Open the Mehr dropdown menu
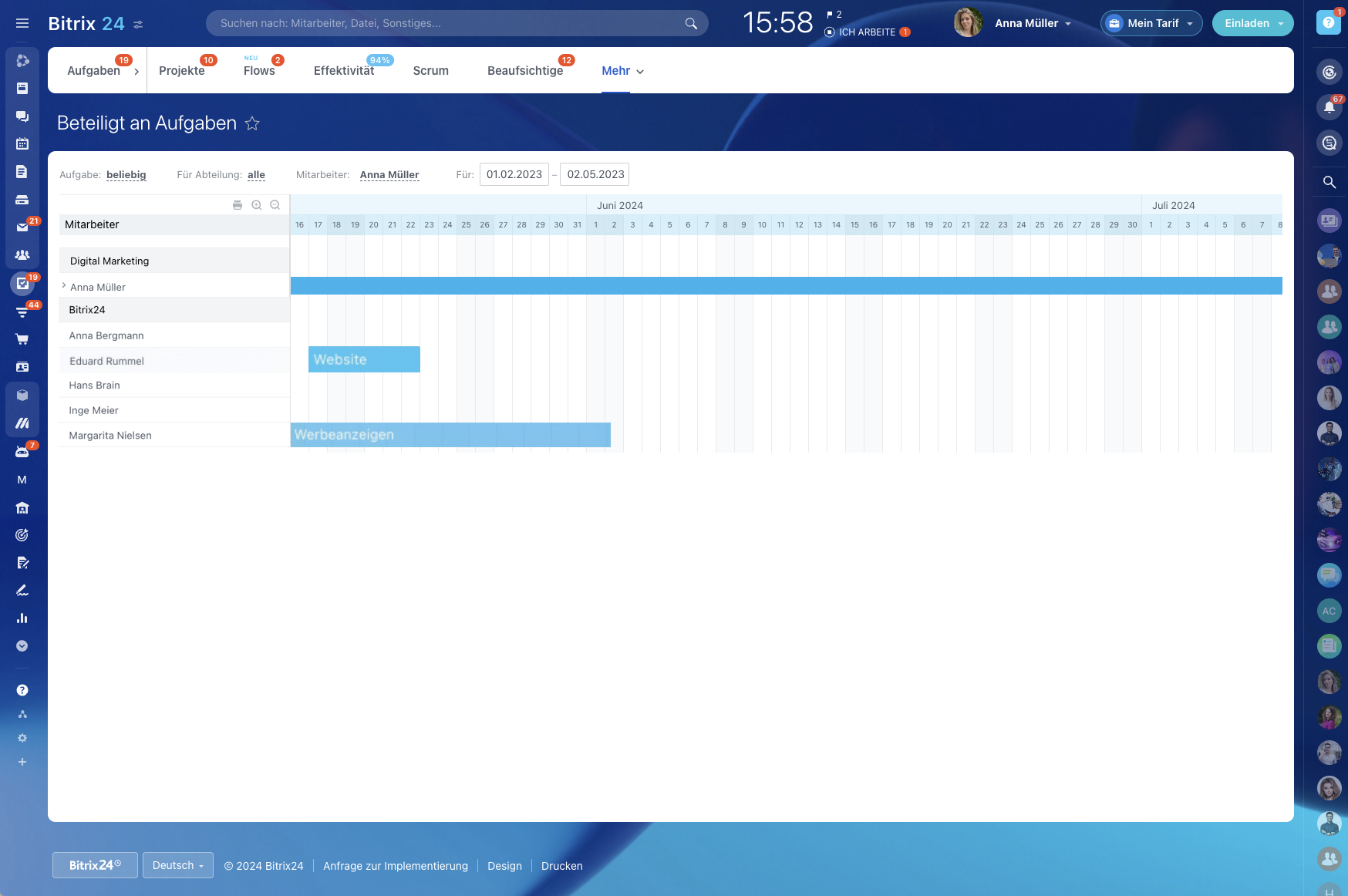The height and width of the screenshot is (896, 1348). [622, 71]
